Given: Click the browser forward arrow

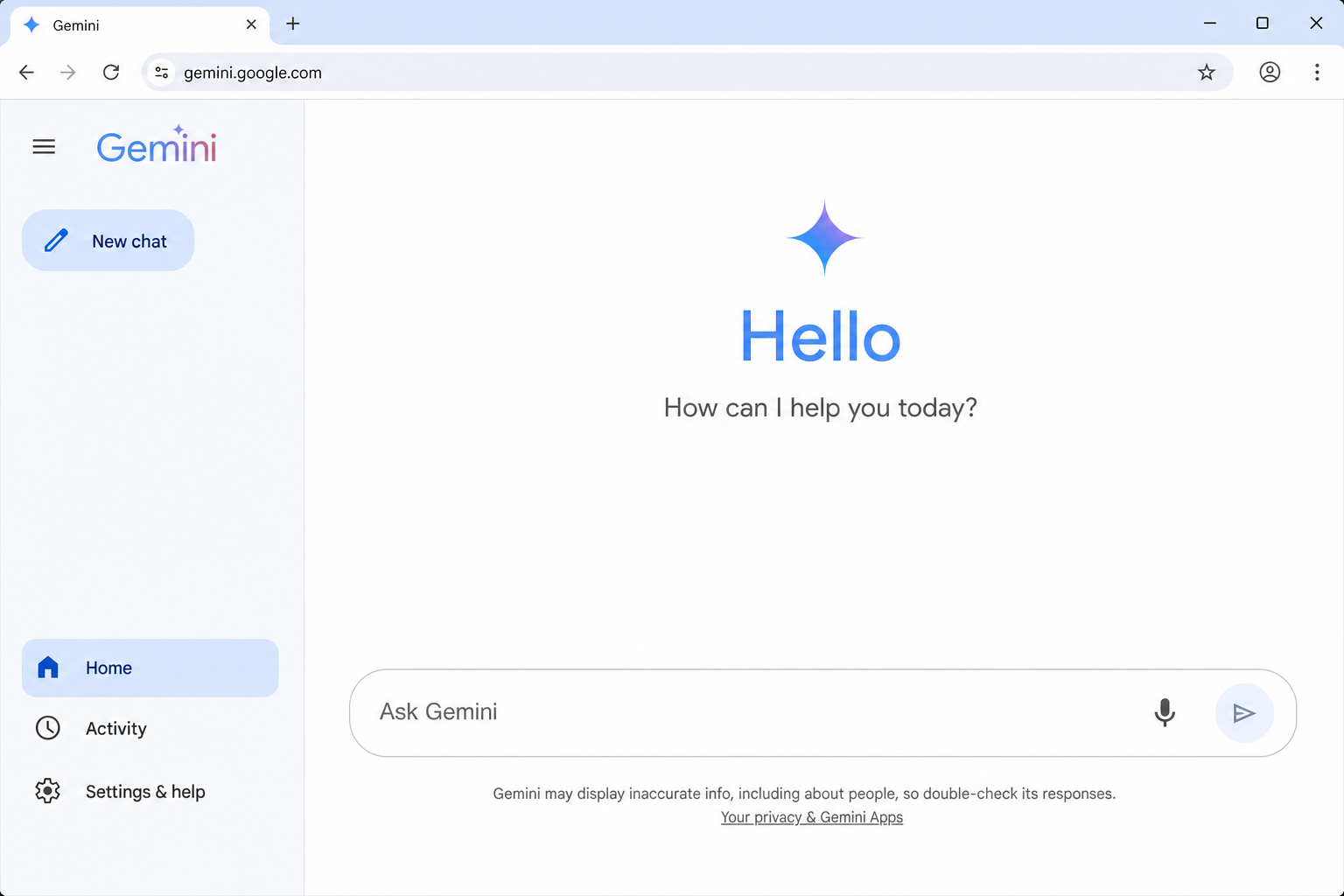Looking at the screenshot, I should 68,73.
